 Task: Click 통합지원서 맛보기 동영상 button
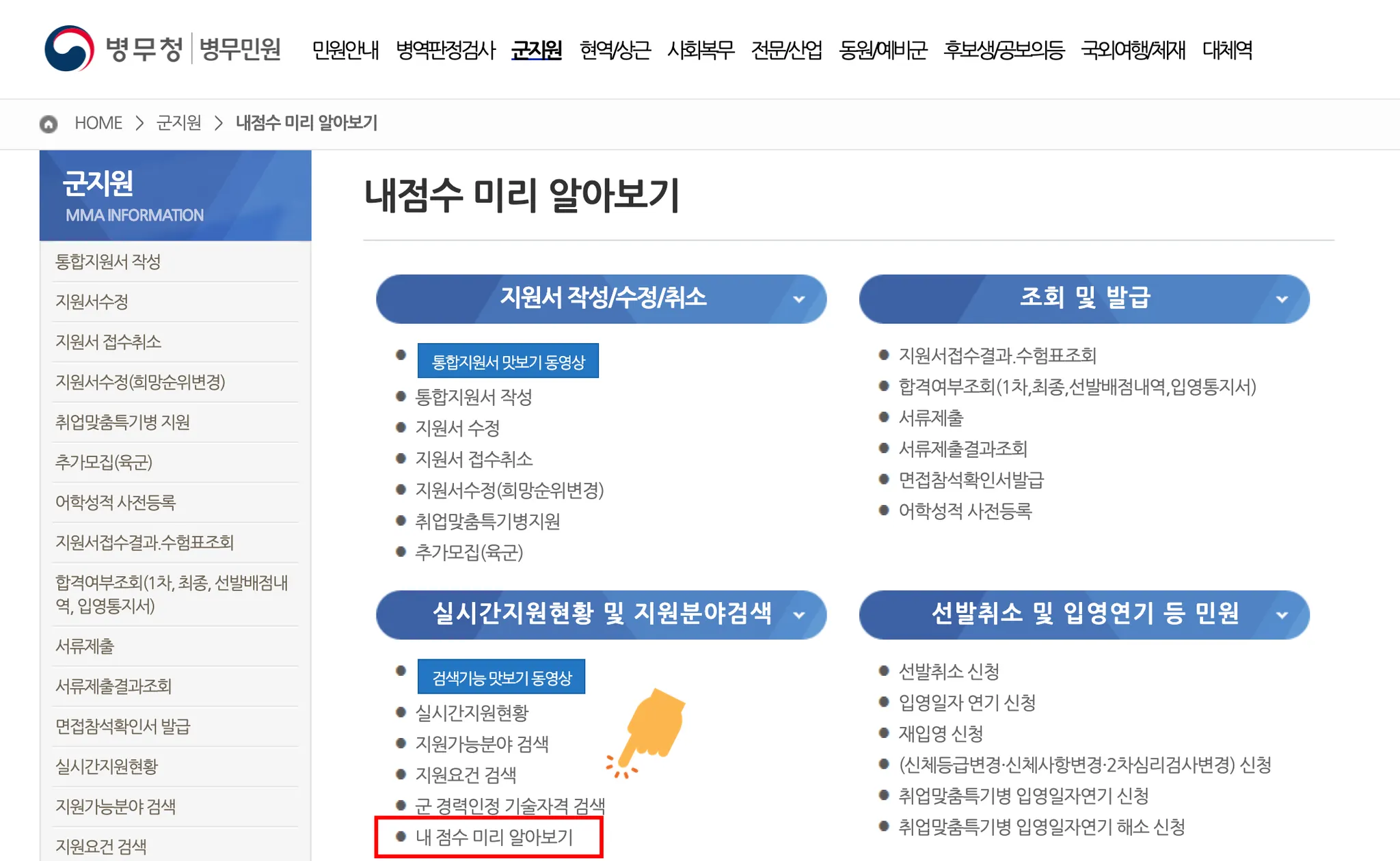coord(508,361)
